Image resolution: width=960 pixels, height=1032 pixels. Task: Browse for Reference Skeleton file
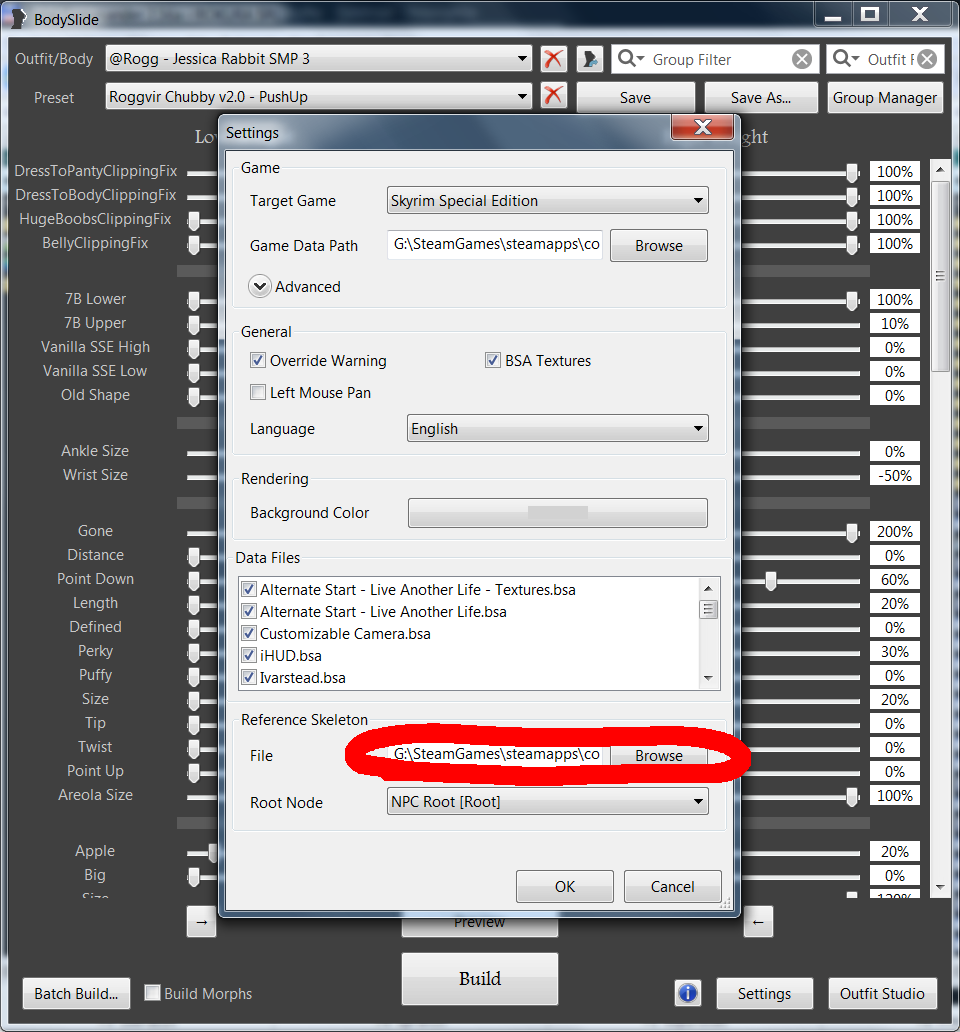(659, 756)
